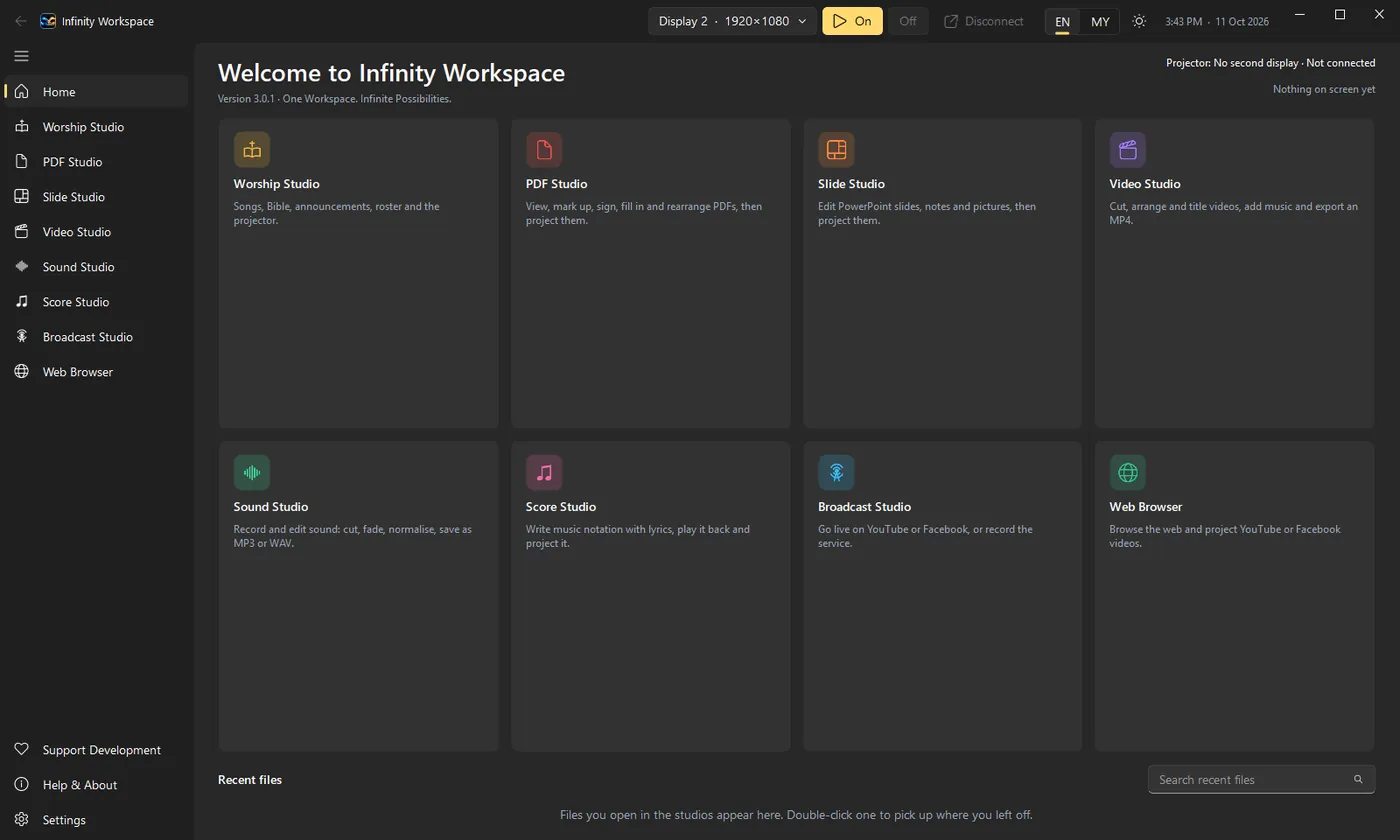Open Video Studio from the sidebar

pos(96,232)
